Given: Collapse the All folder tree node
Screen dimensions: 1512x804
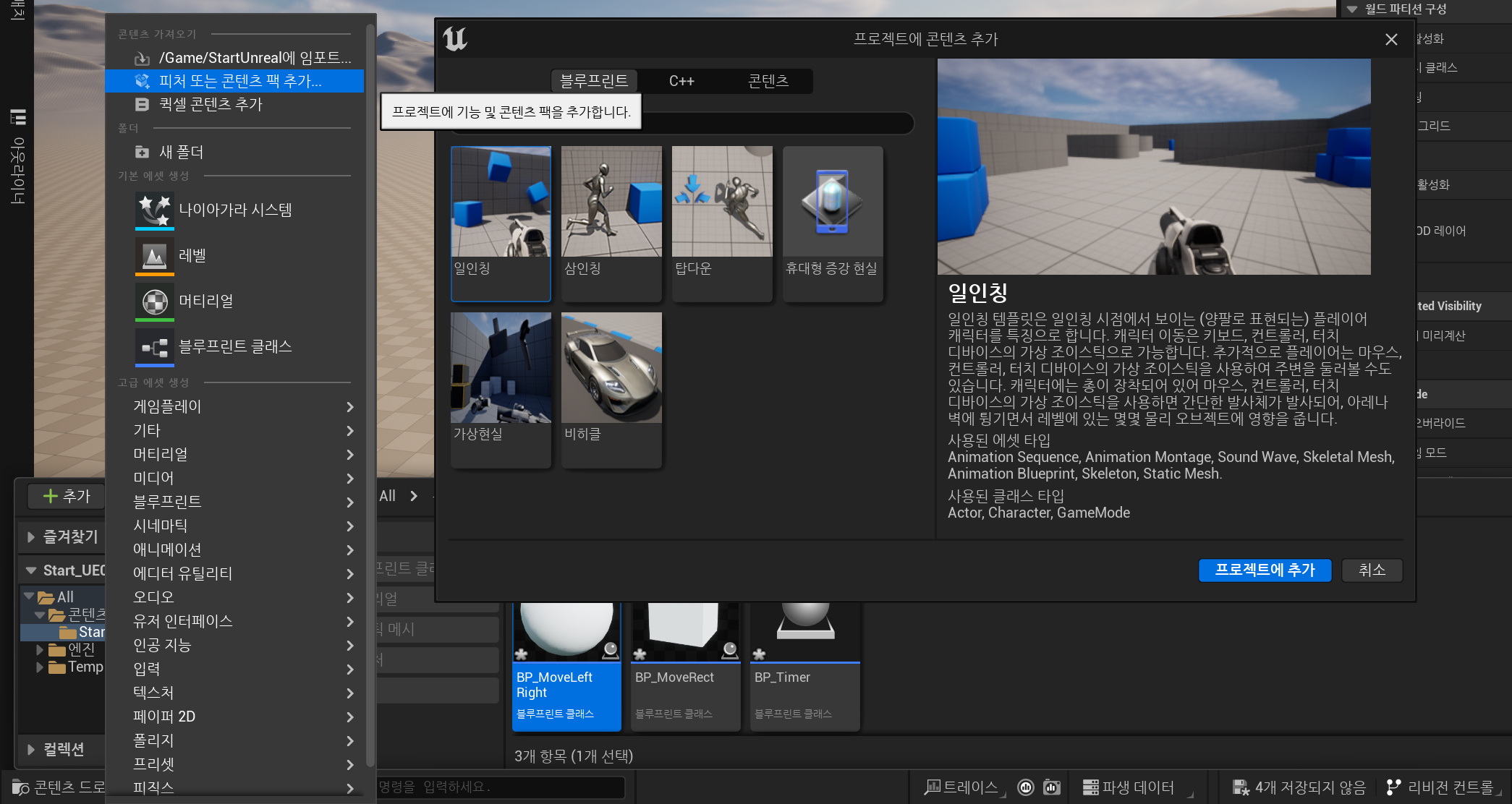Looking at the screenshot, I should (29, 596).
